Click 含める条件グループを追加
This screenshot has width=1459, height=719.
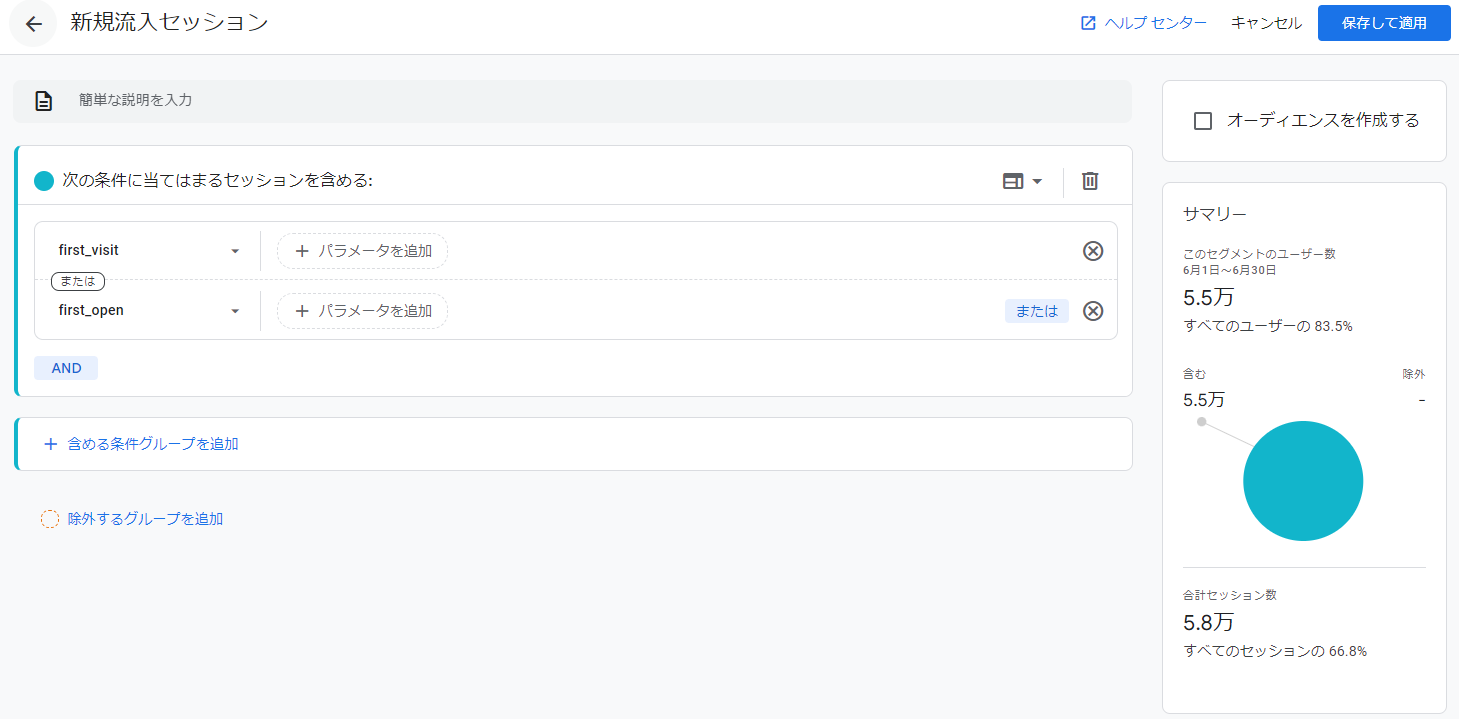pos(153,444)
